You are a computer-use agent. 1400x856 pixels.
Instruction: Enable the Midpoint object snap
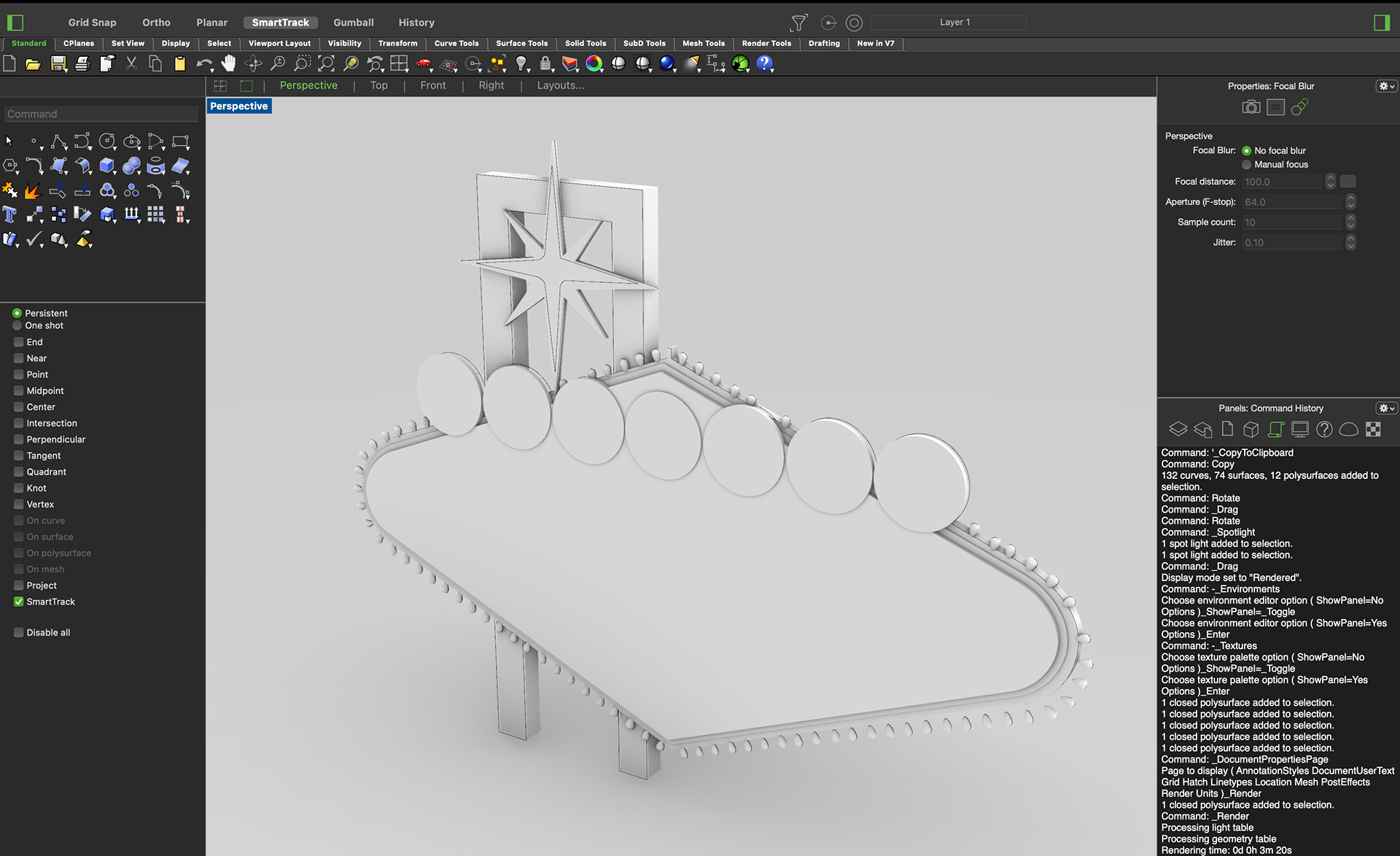coord(19,391)
